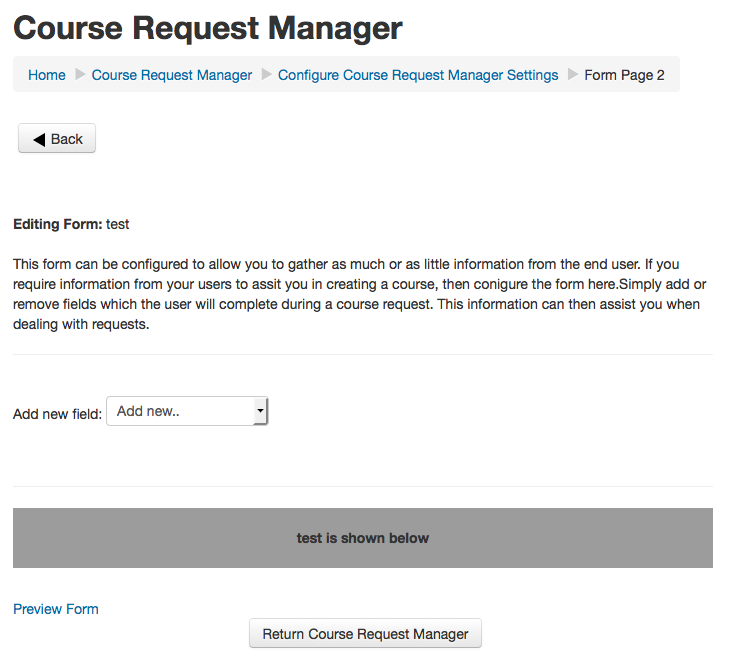This screenshot has height=666, width=729.
Task: Click the breadcrumb arrow right after Home
Action: coord(80,75)
